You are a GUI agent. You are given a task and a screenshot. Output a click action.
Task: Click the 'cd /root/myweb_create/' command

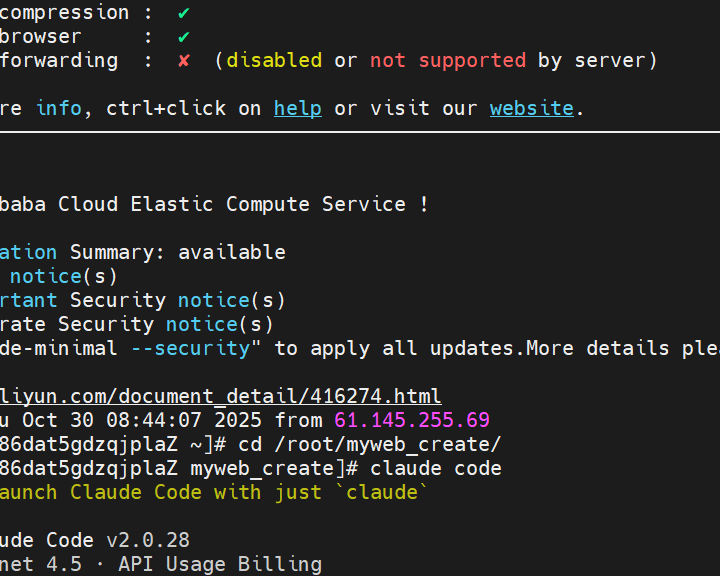[x=370, y=444]
